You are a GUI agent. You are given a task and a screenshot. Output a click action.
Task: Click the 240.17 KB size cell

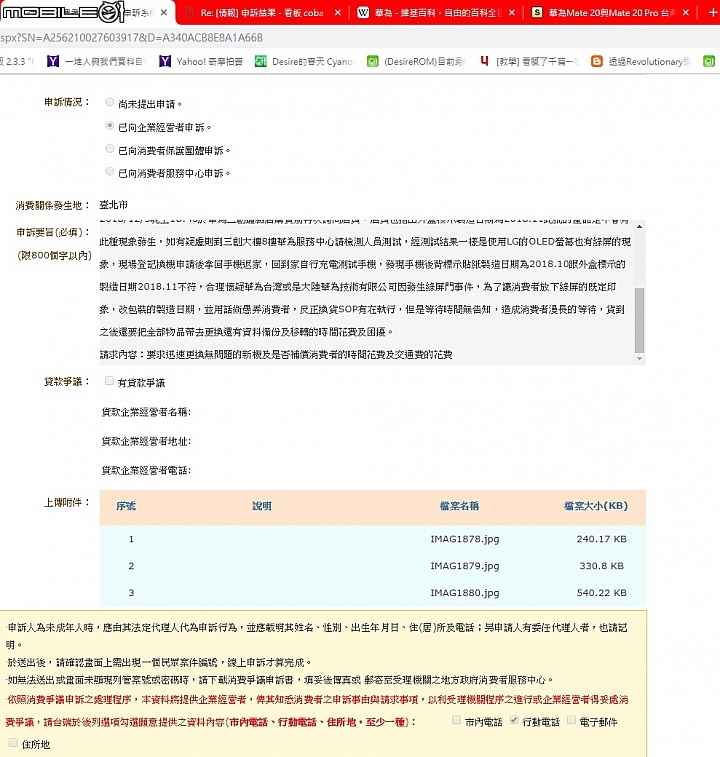pos(601,539)
